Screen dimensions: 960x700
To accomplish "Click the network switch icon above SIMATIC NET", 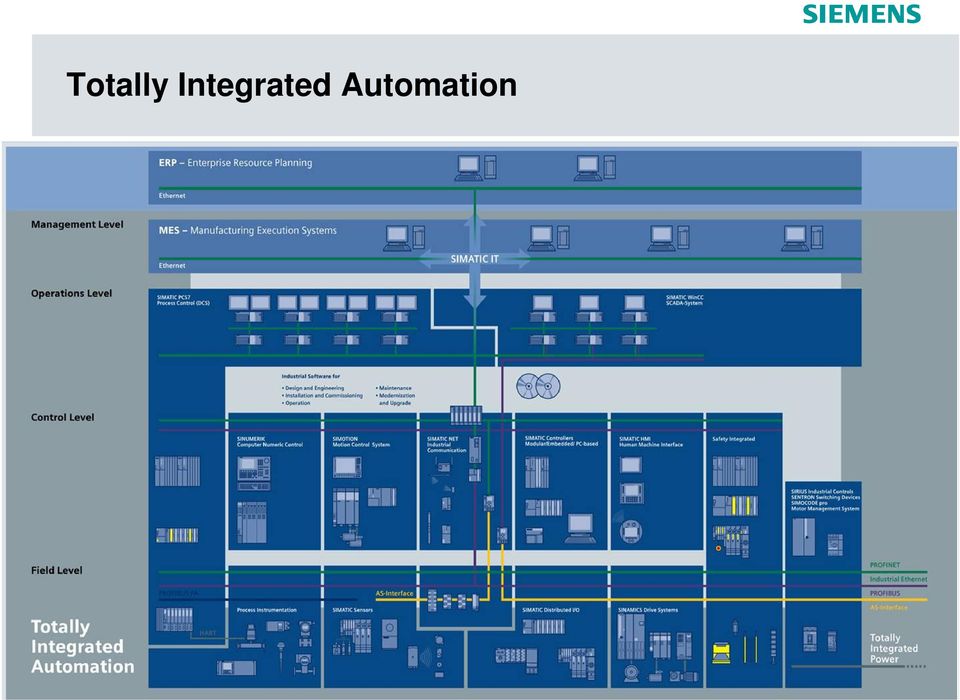I will click(466, 415).
